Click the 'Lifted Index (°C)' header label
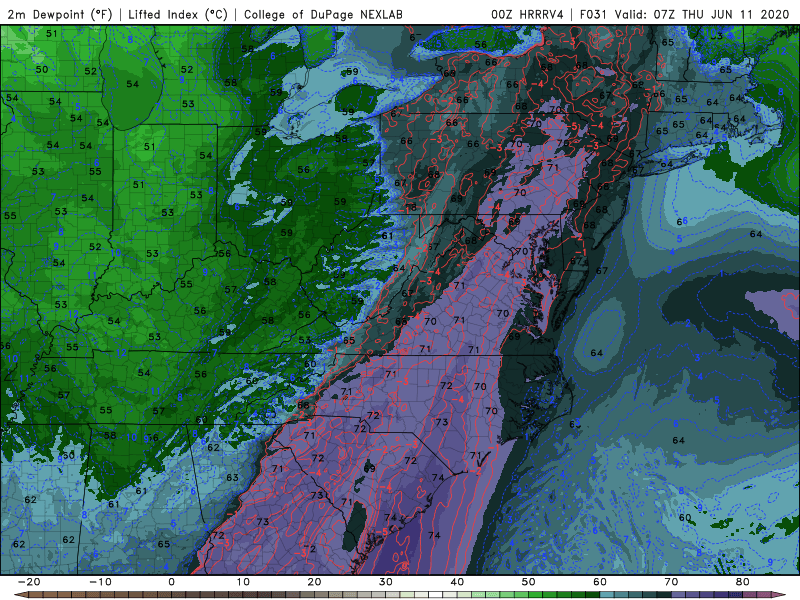 click(x=178, y=14)
